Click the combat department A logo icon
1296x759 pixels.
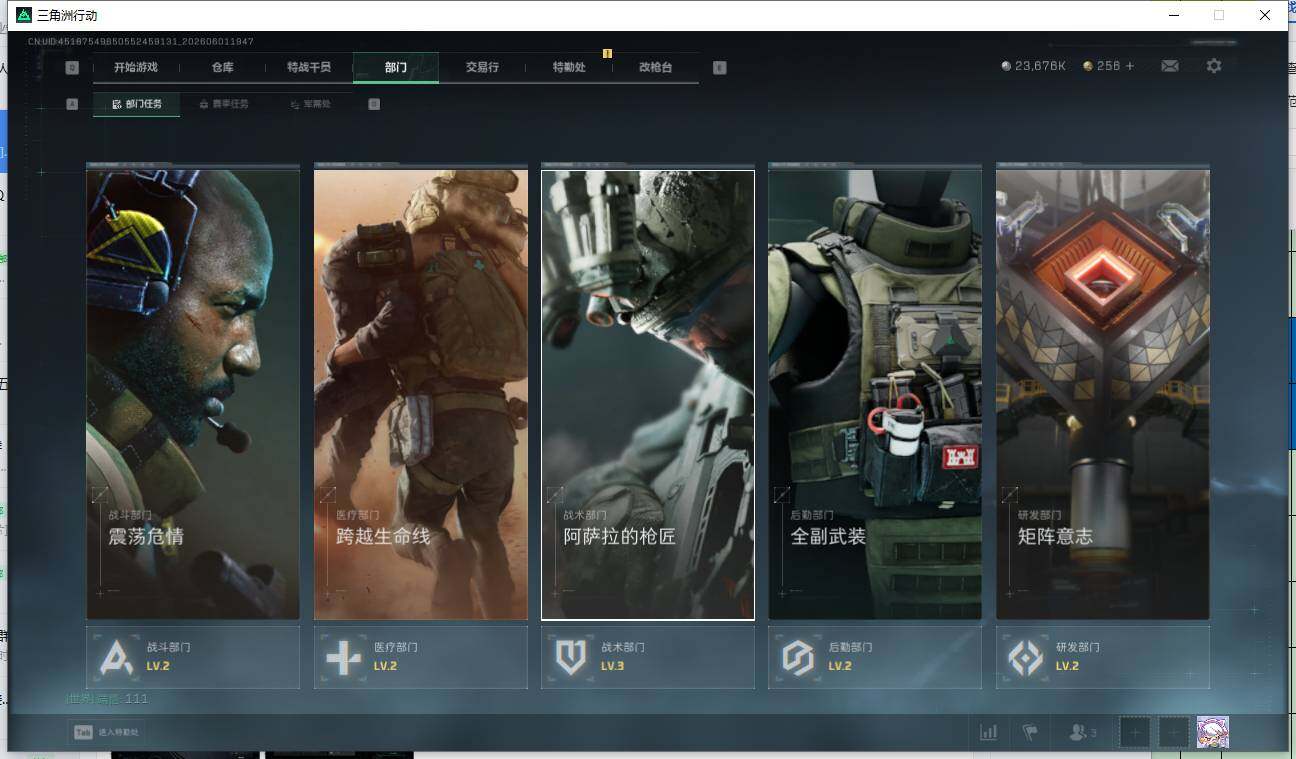(x=116, y=657)
